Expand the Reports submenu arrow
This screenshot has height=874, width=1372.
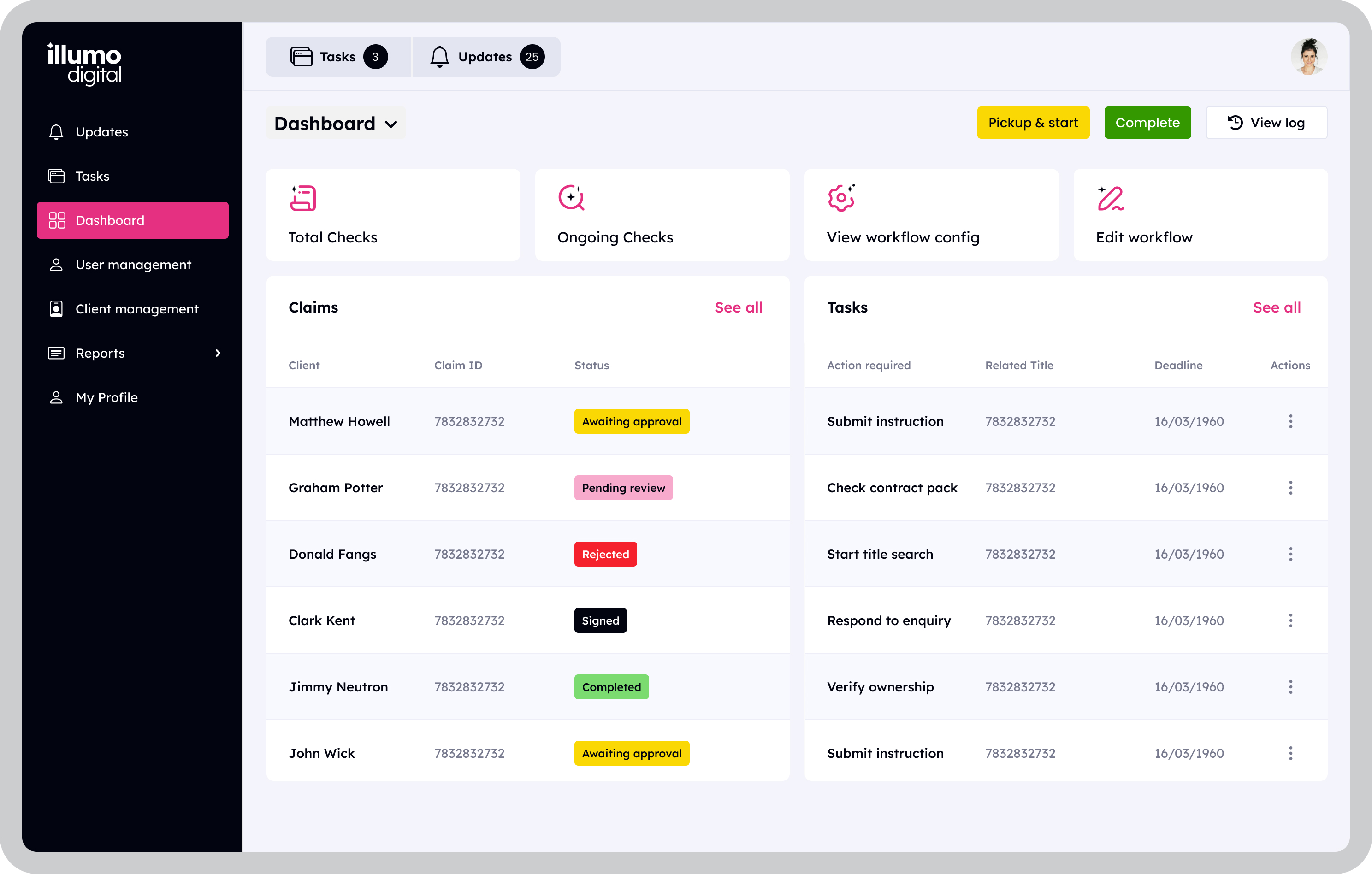218,353
